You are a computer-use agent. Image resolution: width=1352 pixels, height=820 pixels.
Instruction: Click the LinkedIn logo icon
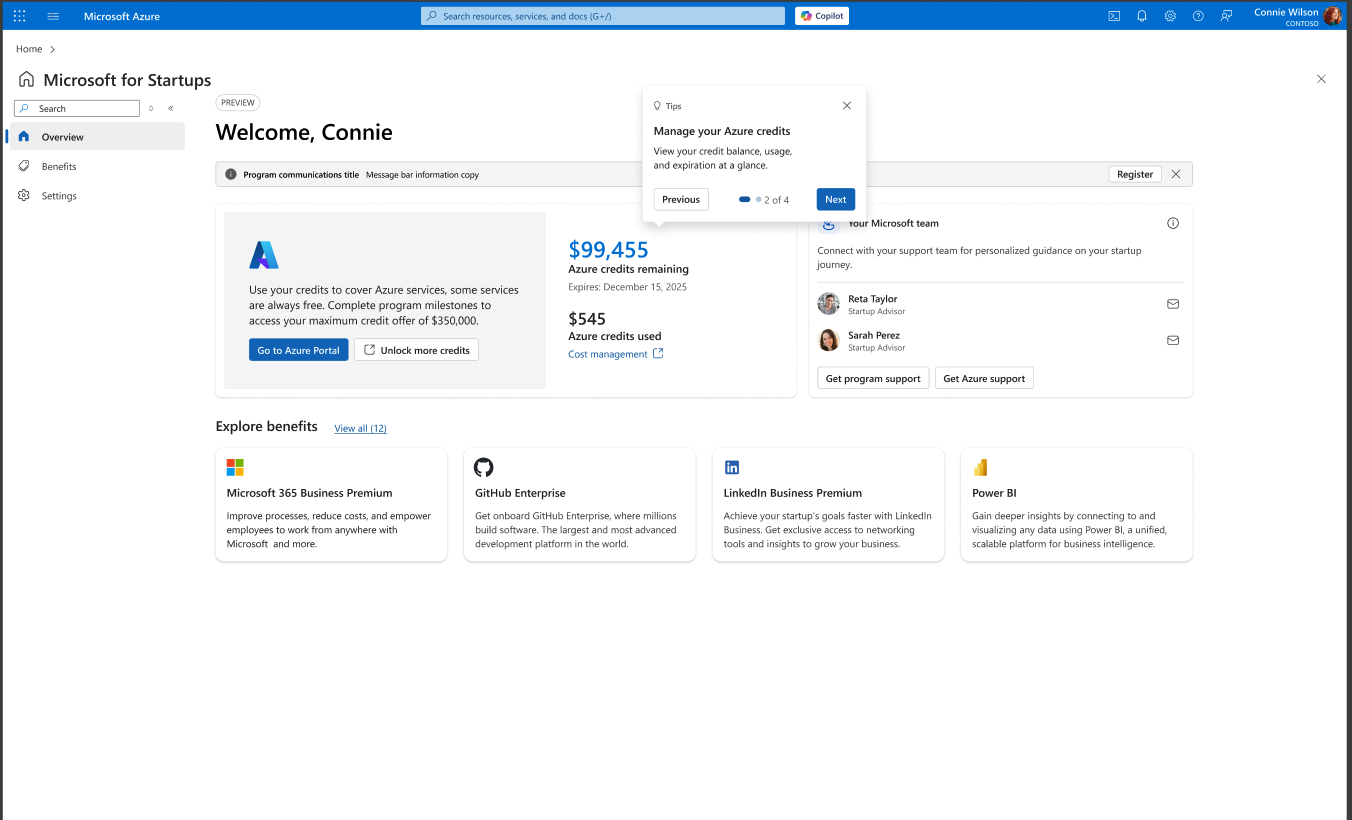[732, 467]
